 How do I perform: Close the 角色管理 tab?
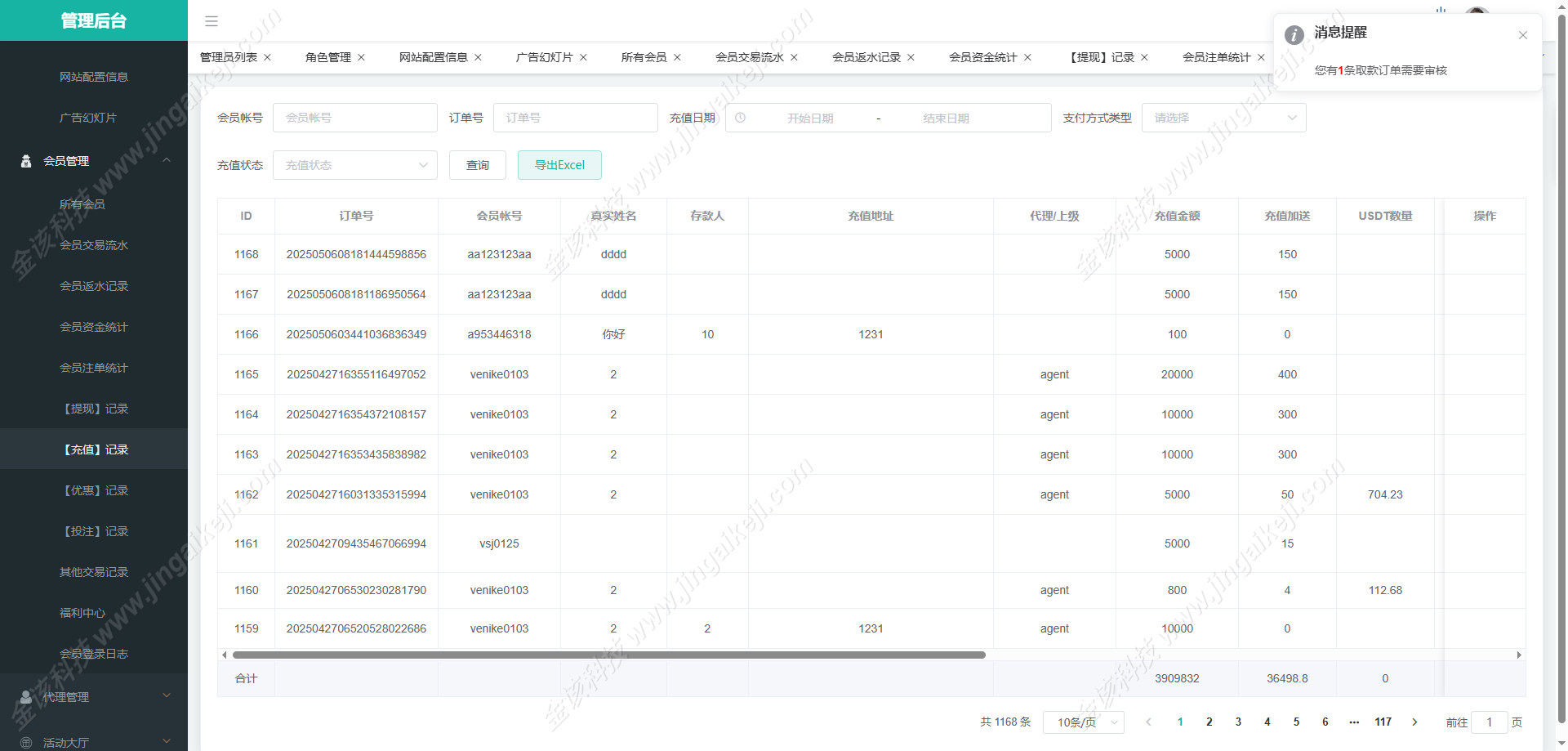361,57
